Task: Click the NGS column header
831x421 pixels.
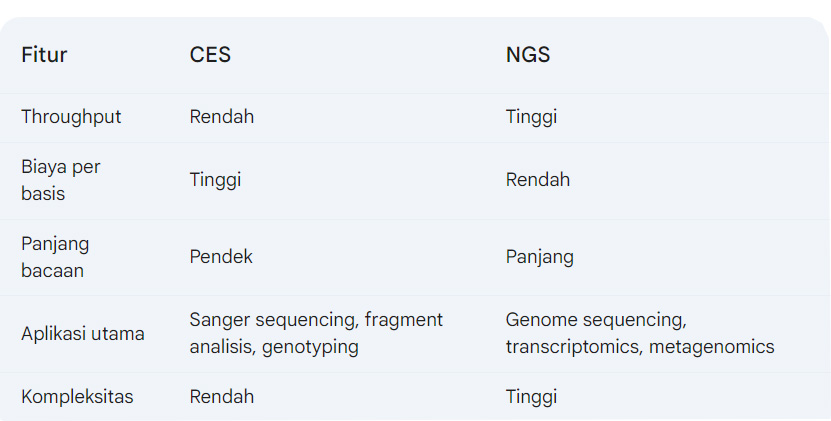Action: [528, 55]
